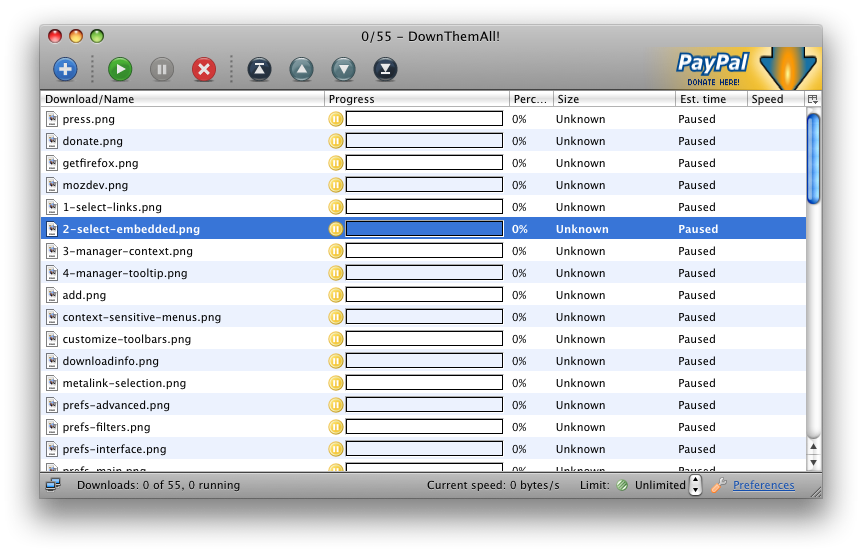Viewport: 862px width, 553px height.
Task: Click the progress bar for press.png
Action: click(424, 119)
